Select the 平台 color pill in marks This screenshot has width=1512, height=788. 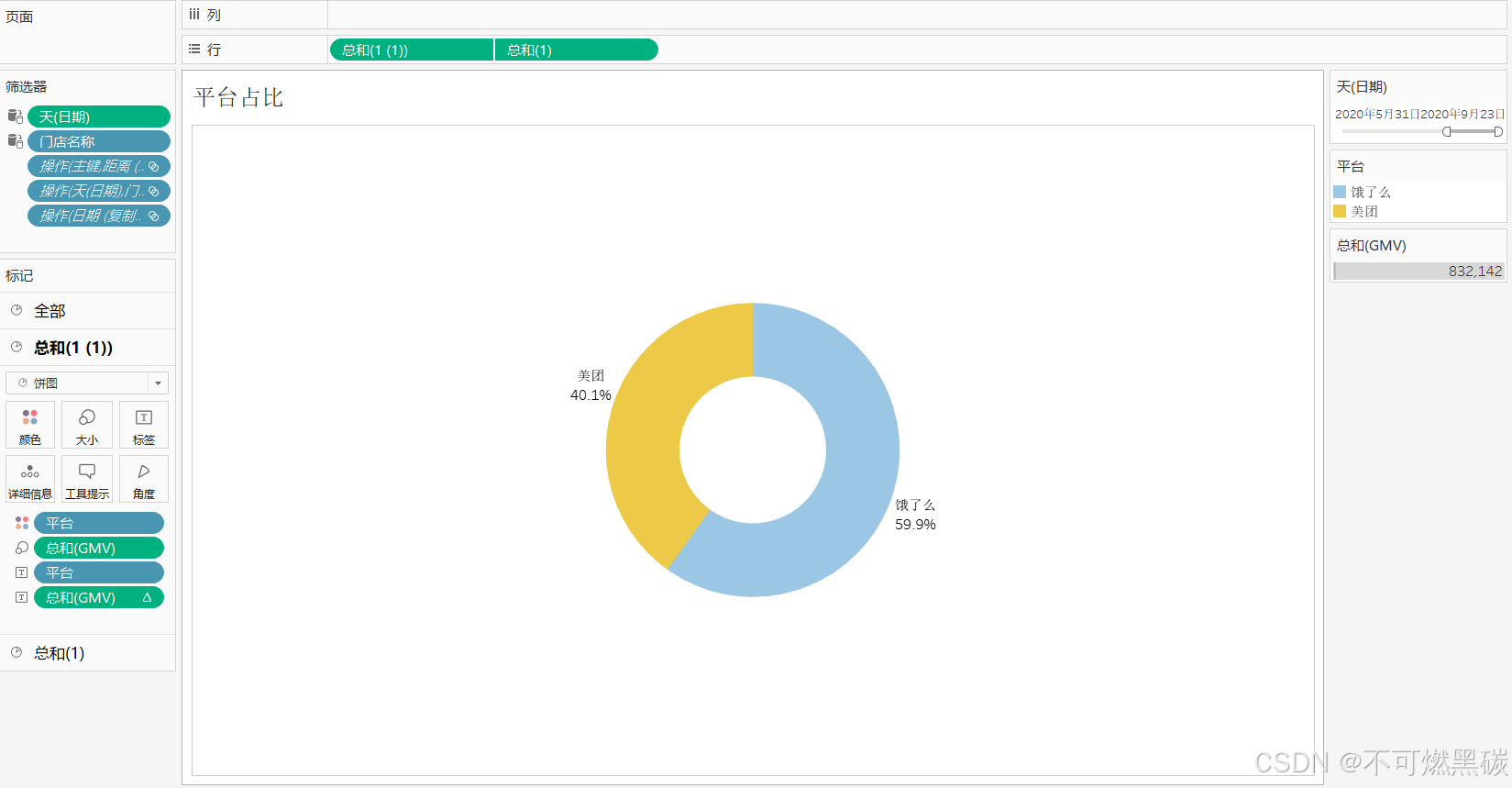[99, 523]
